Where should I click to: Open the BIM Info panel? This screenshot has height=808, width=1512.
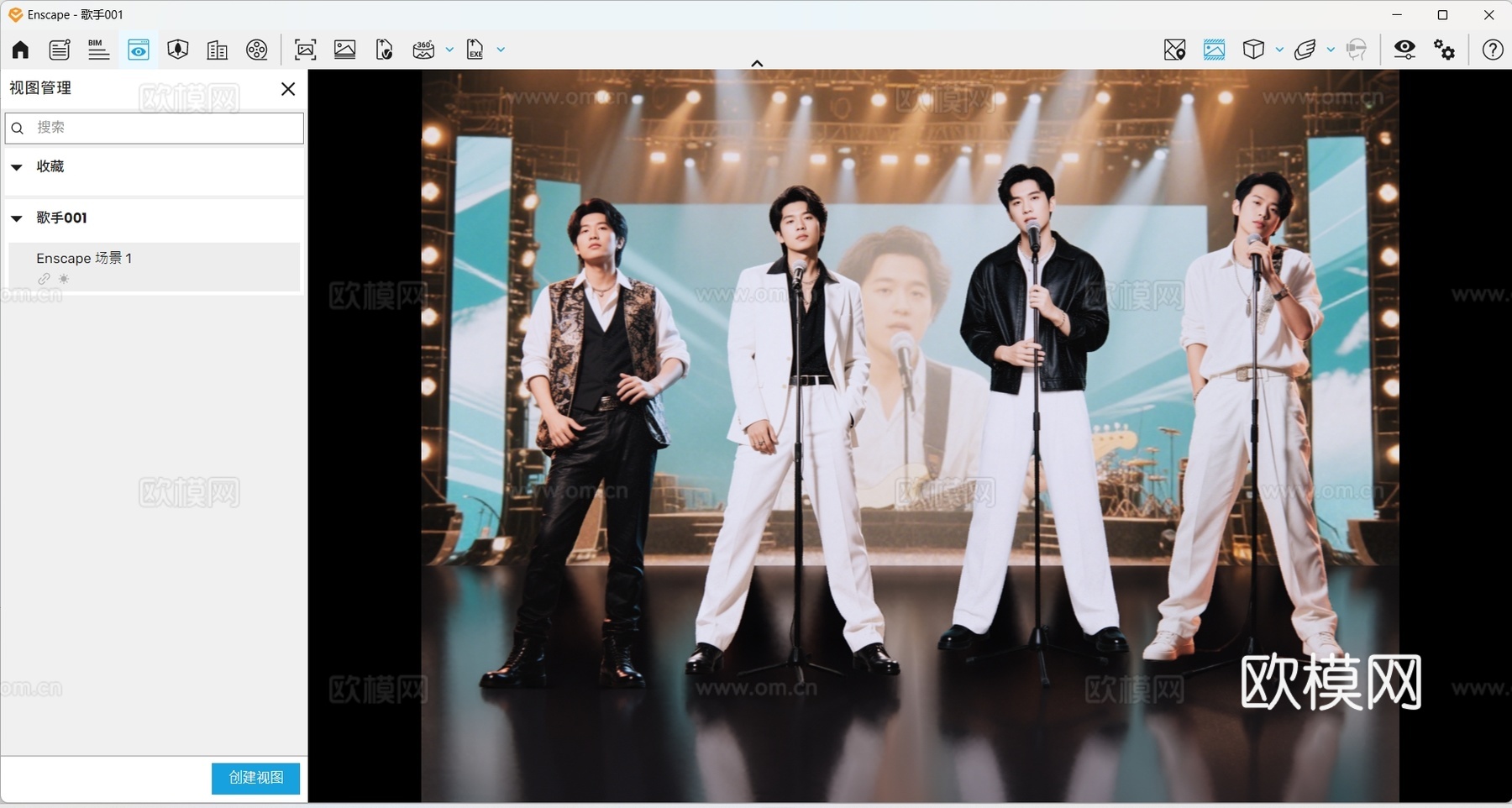pyautogui.click(x=98, y=50)
